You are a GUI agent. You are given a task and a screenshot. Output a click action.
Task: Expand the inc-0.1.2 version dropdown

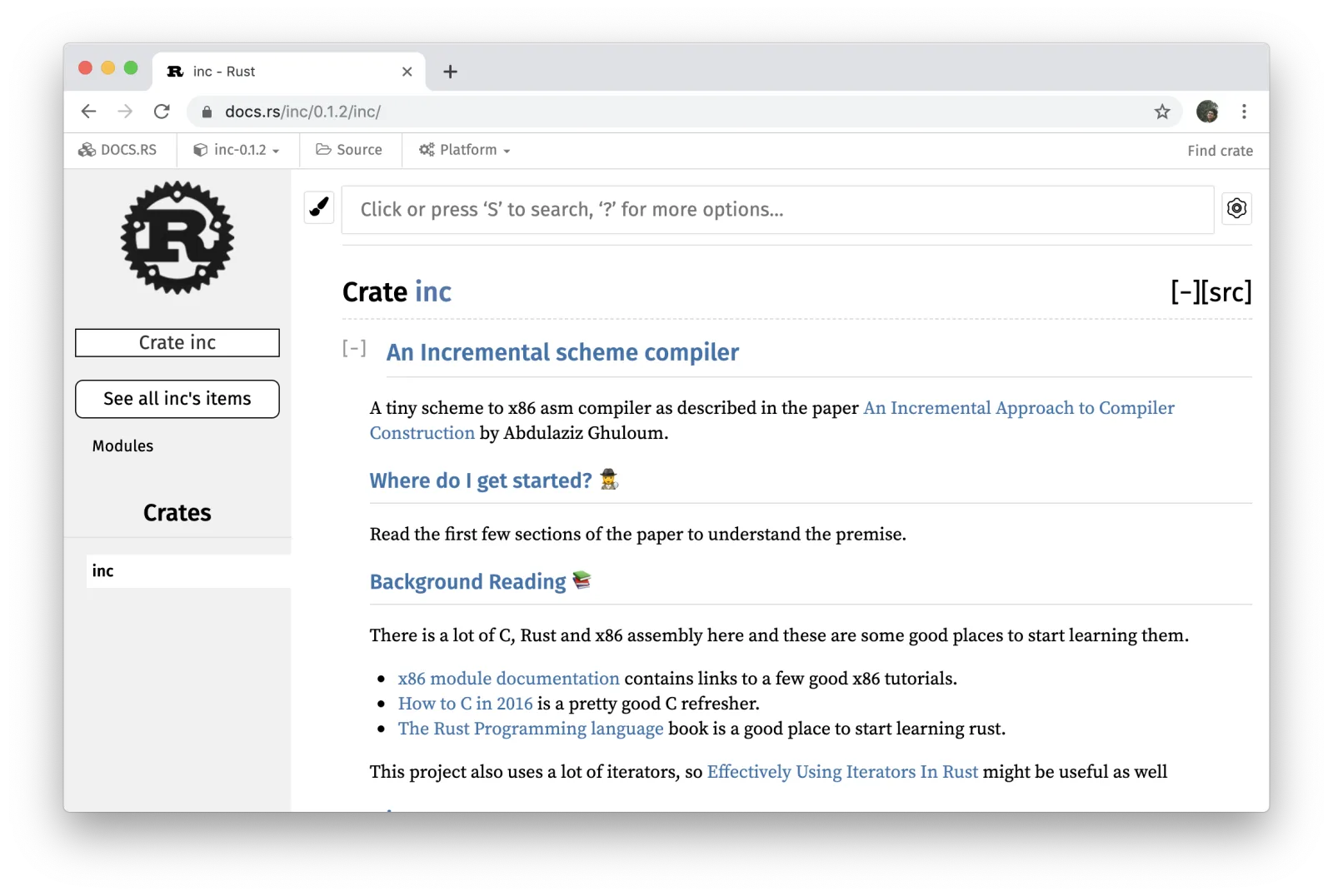click(x=237, y=150)
